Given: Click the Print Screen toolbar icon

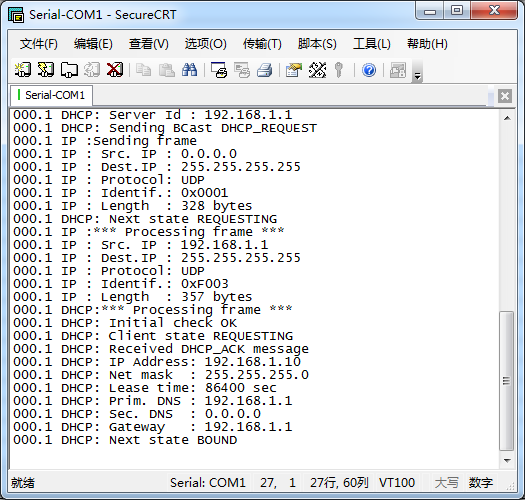Looking at the screenshot, I should [x=219, y=70].
